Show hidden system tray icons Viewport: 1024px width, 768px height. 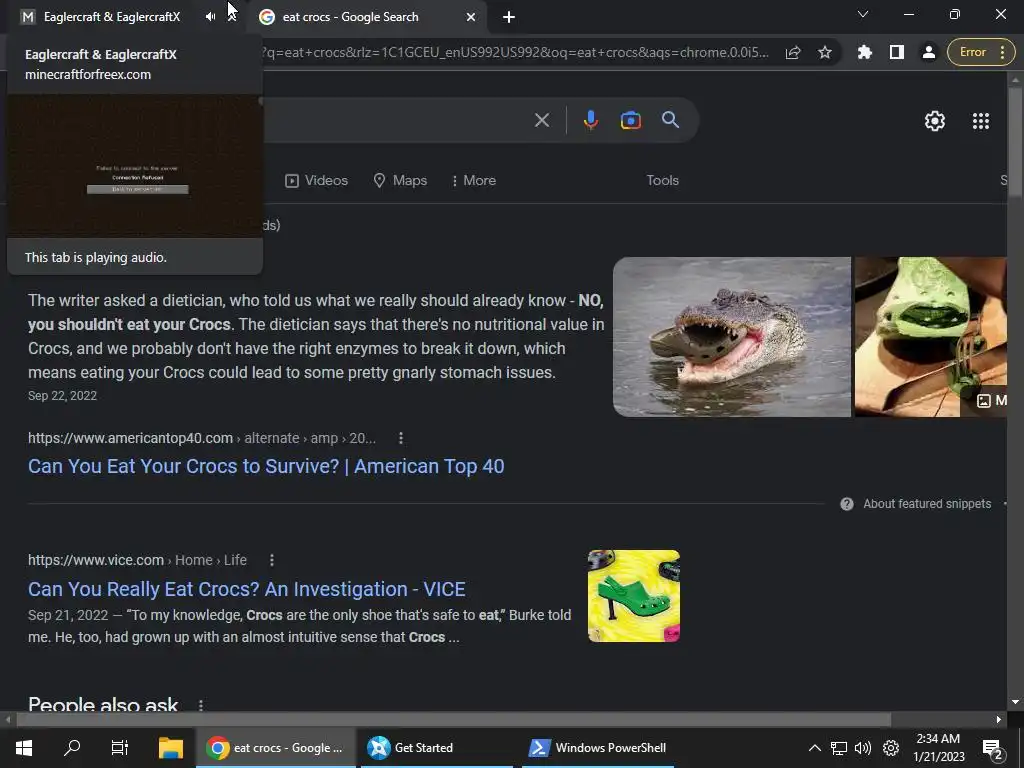tap(814, 748)
